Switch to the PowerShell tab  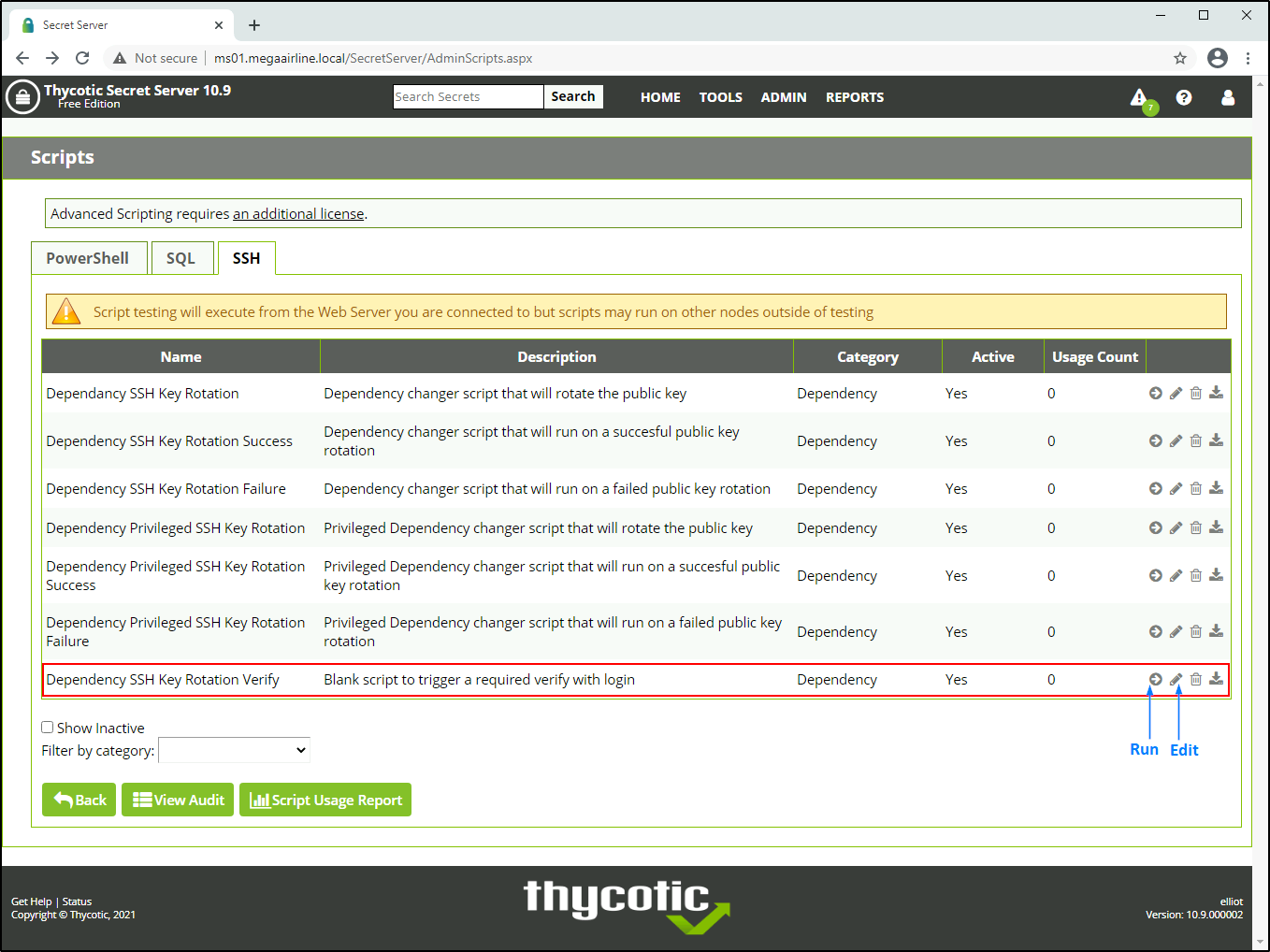[88, 258]
